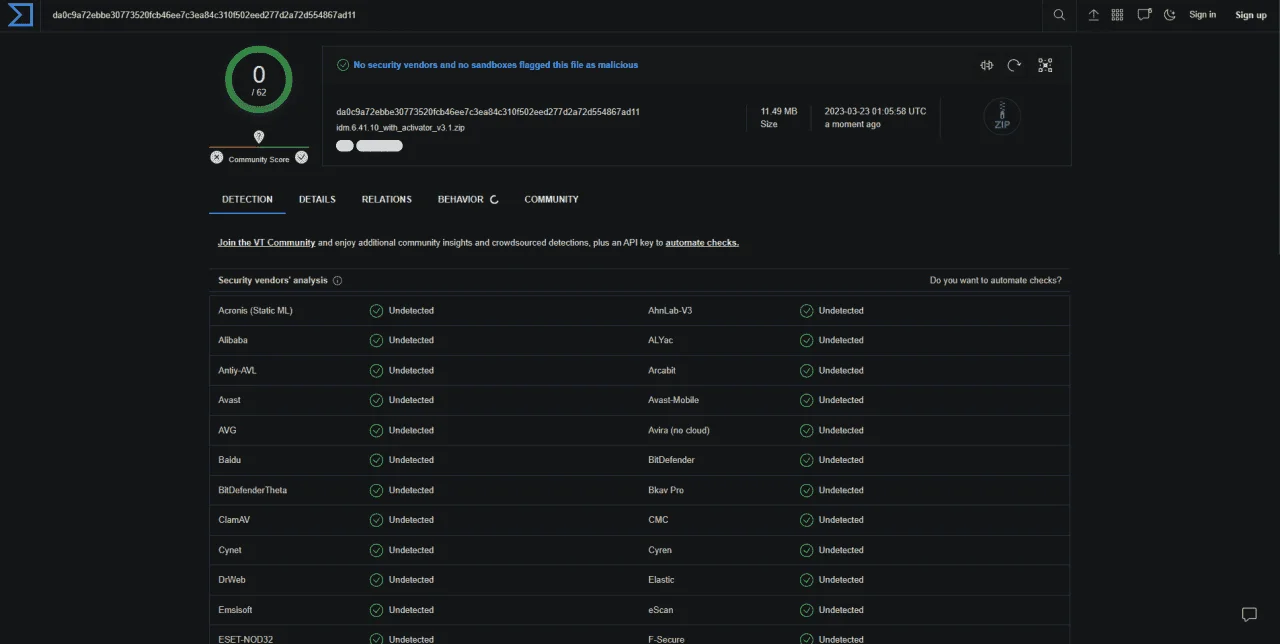The height and width of the screenshot is (644, 1280).
Task: Click the search magnifier icon
Action: pyautogui.click(x=1060, y=15)
